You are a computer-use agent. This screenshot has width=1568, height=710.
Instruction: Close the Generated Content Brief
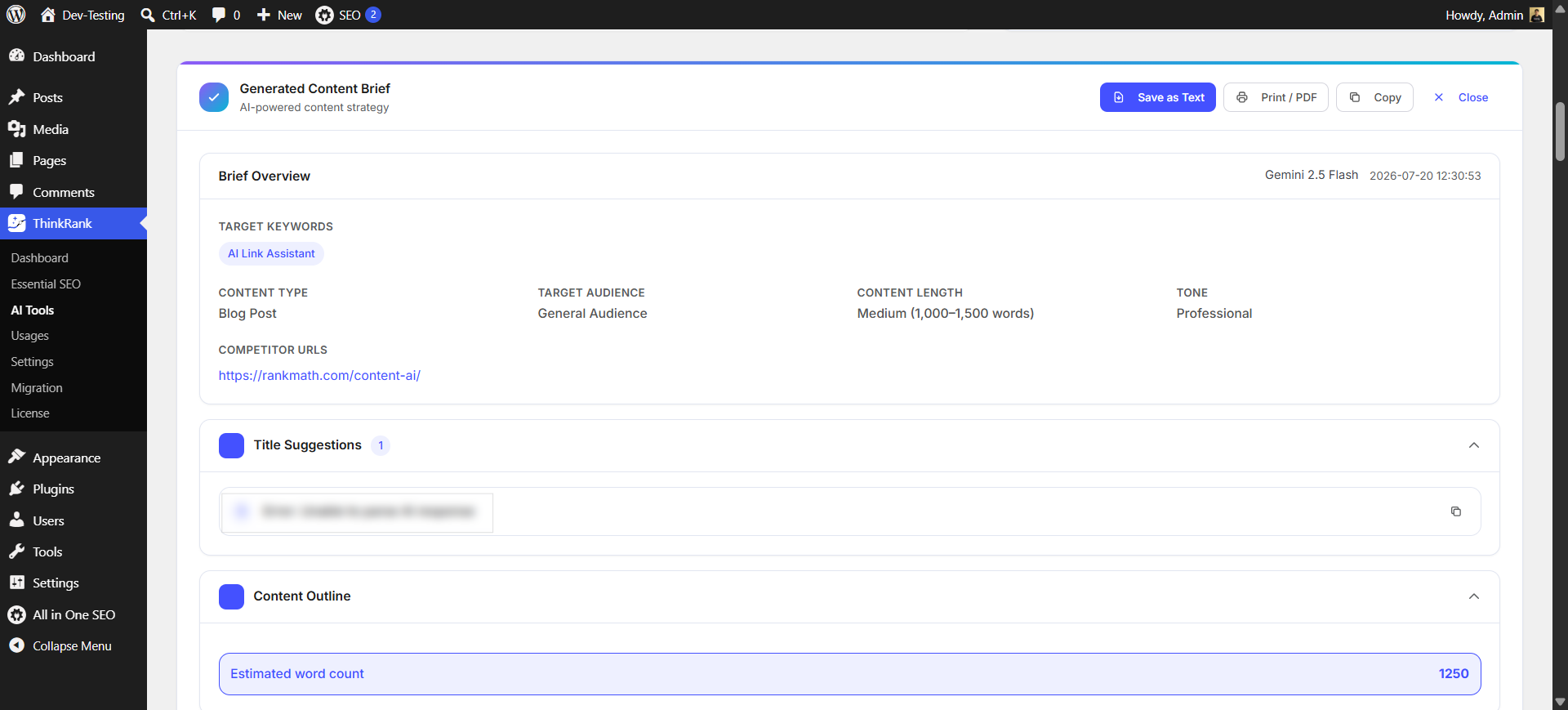pyautogui.click(x=1461, y=97)
